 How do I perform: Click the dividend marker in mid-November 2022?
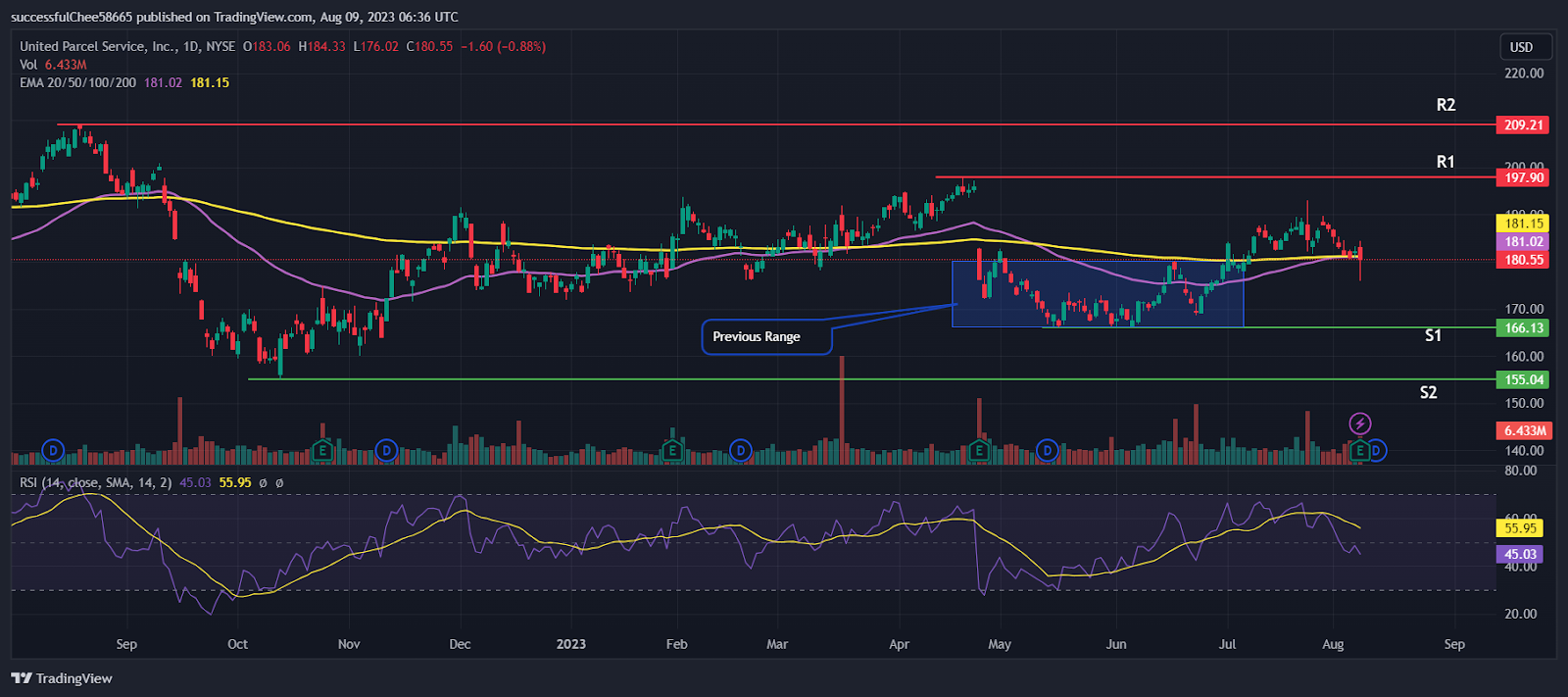coord(386,451)
